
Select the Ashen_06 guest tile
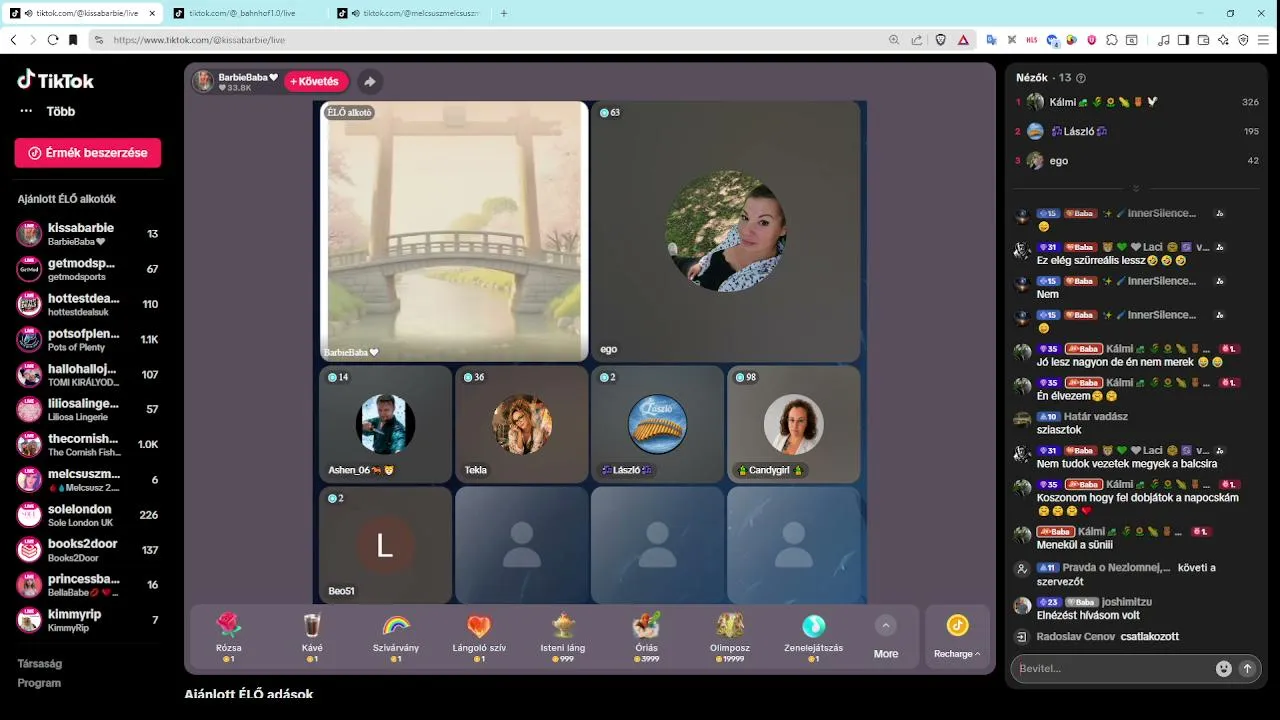[x=385, y=424]
